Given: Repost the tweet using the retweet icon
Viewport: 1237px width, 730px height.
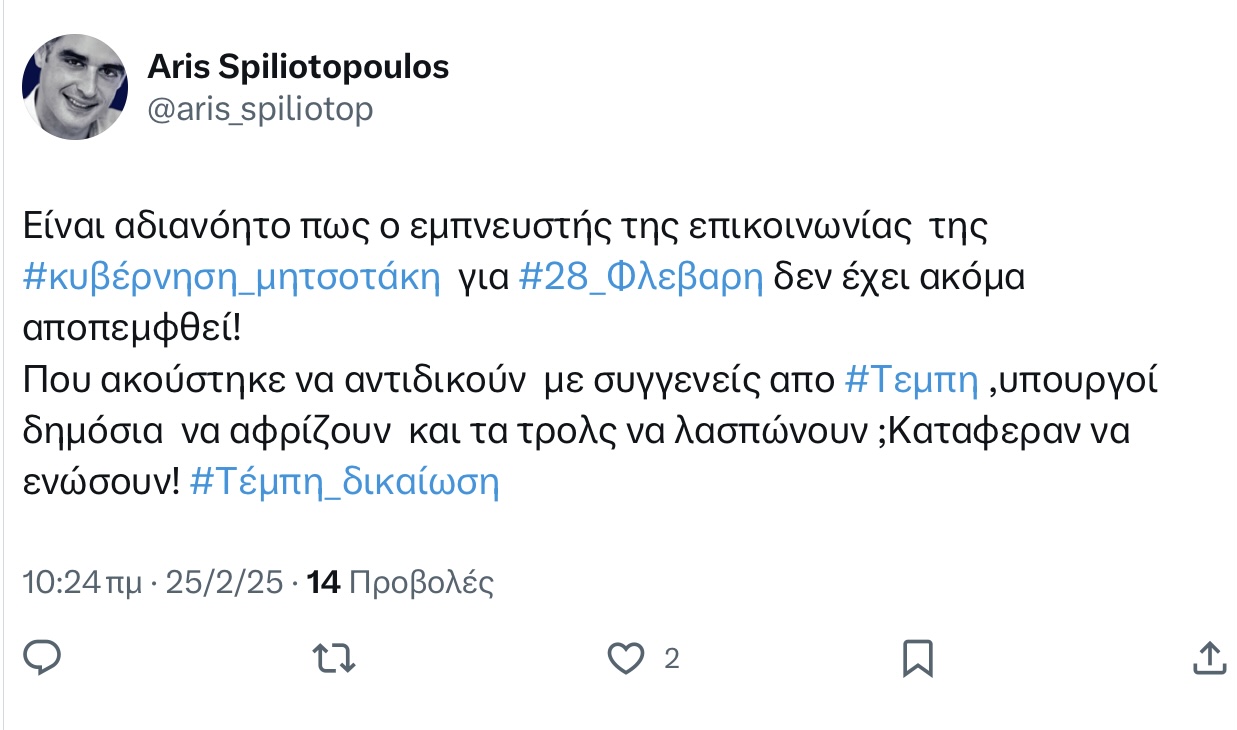Looking at the screenshot, I should coord(334,658).
